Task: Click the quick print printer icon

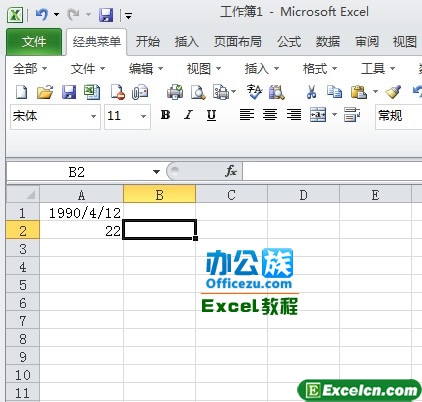Action: [175, 92]
